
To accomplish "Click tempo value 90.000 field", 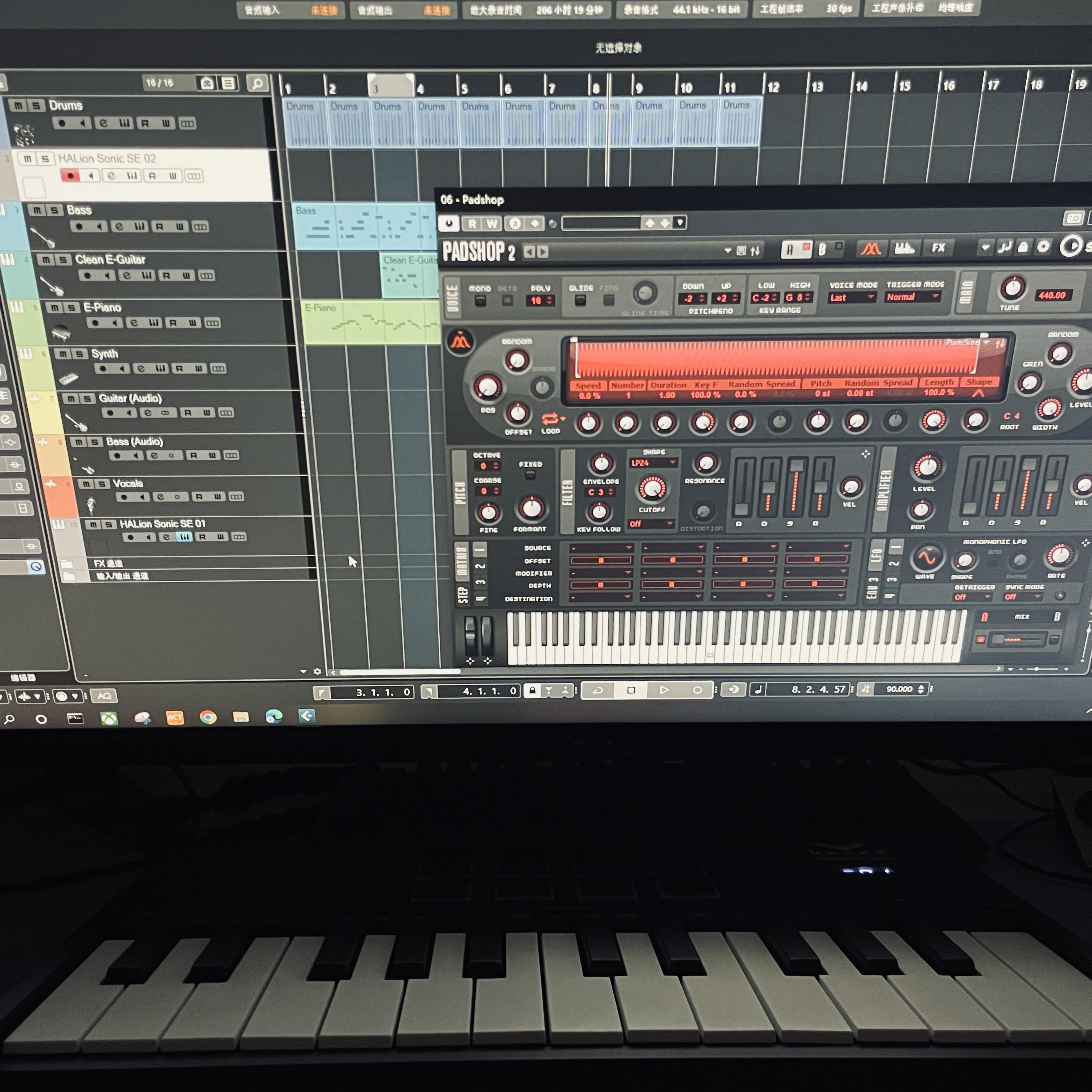I will [x=900, y=689].
